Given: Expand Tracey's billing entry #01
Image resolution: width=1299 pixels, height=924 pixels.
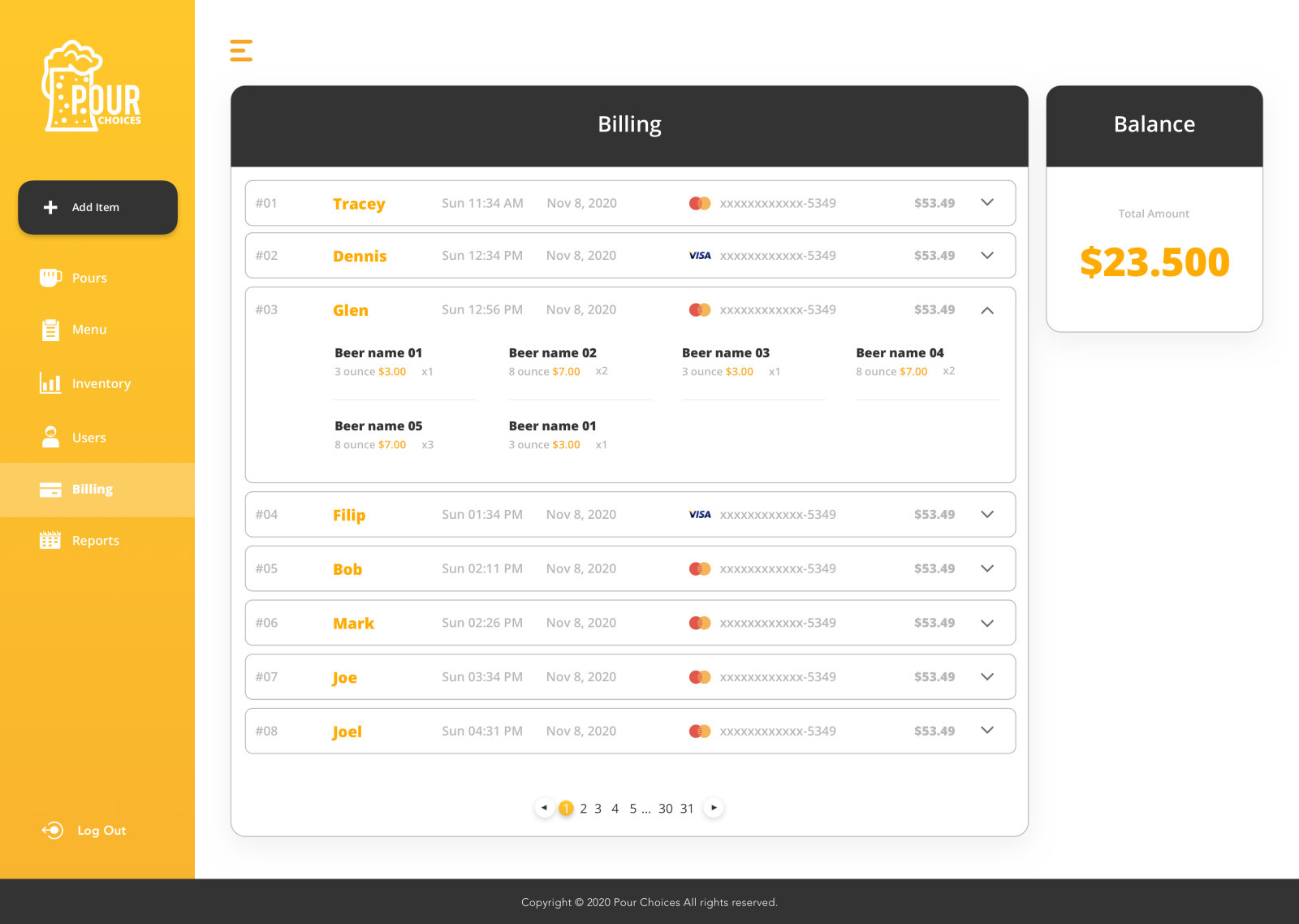Looking at the screenshot, I should [x=987, y=203].
